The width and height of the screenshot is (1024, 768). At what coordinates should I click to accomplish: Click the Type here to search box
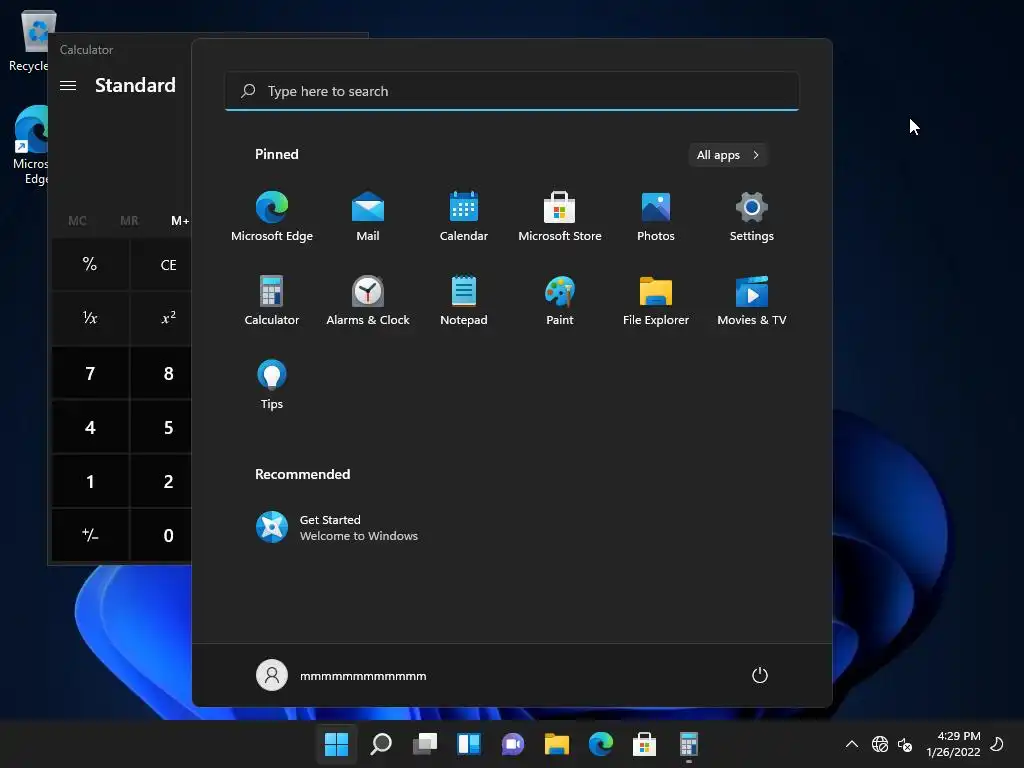[x=512, y=91]
